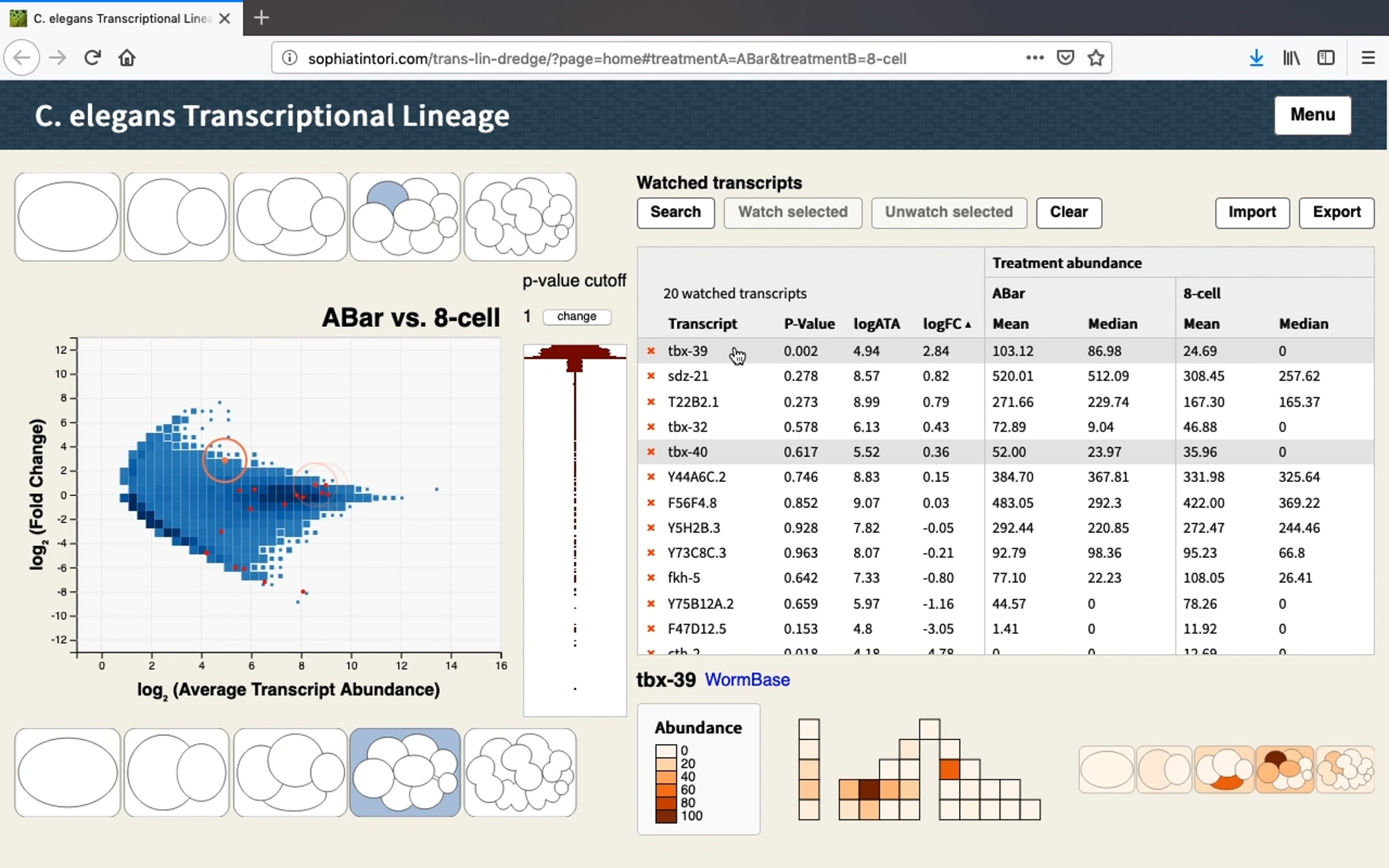
Task: Open the page actions three-dot menu
Action: point(1035,58)
